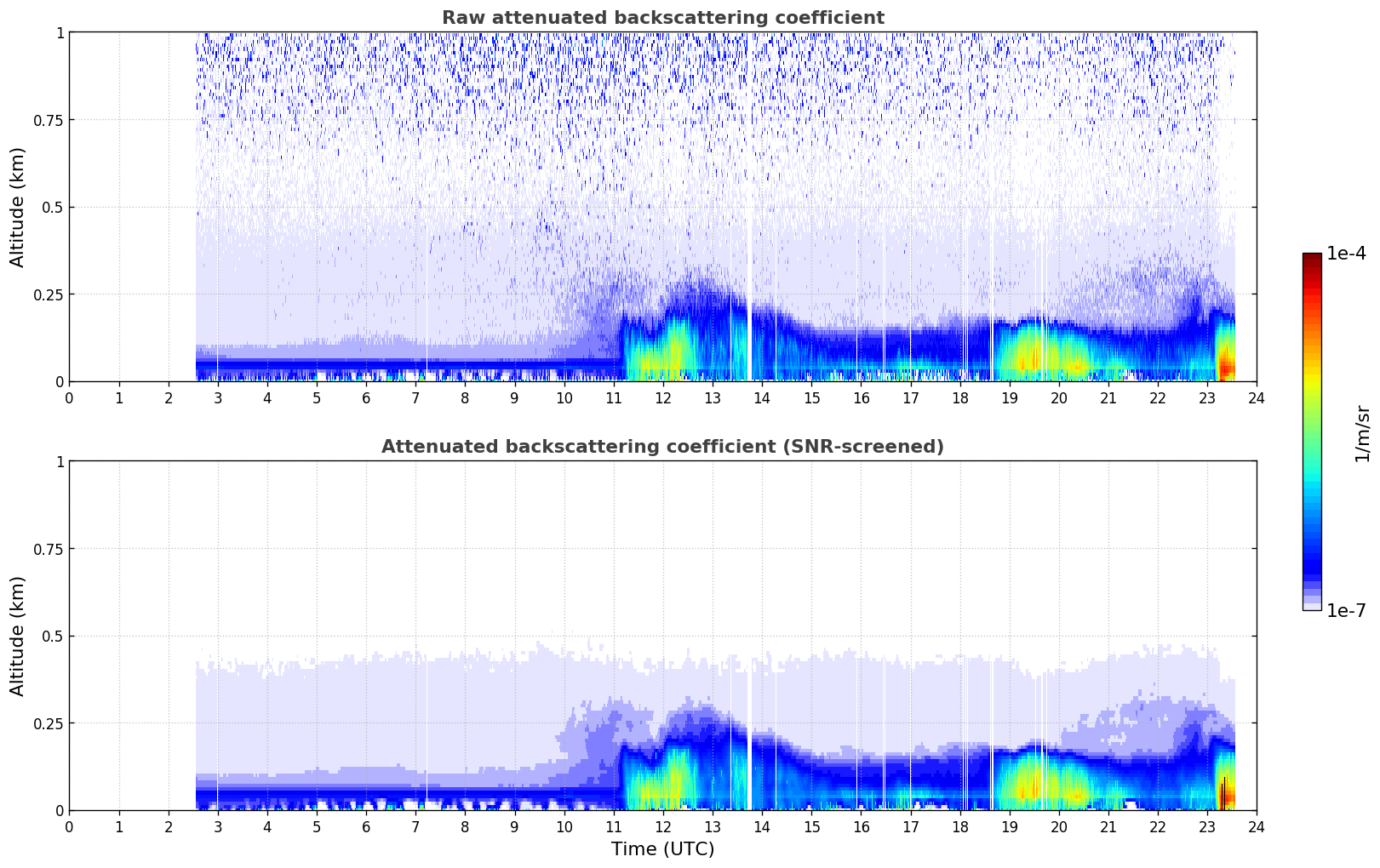Screen dimensions: 1380x868
Task: Click hour 24 tick under the Raw plot
Action: pyautogui.click(x=1257, y=398)
